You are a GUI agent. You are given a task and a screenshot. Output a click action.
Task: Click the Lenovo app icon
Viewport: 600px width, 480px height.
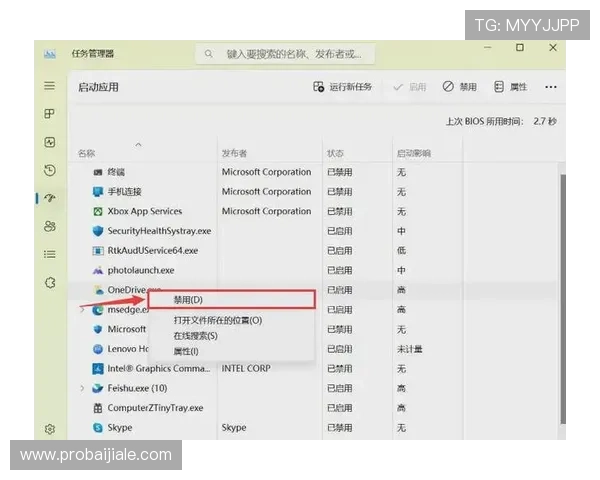[x=98, y=349]
